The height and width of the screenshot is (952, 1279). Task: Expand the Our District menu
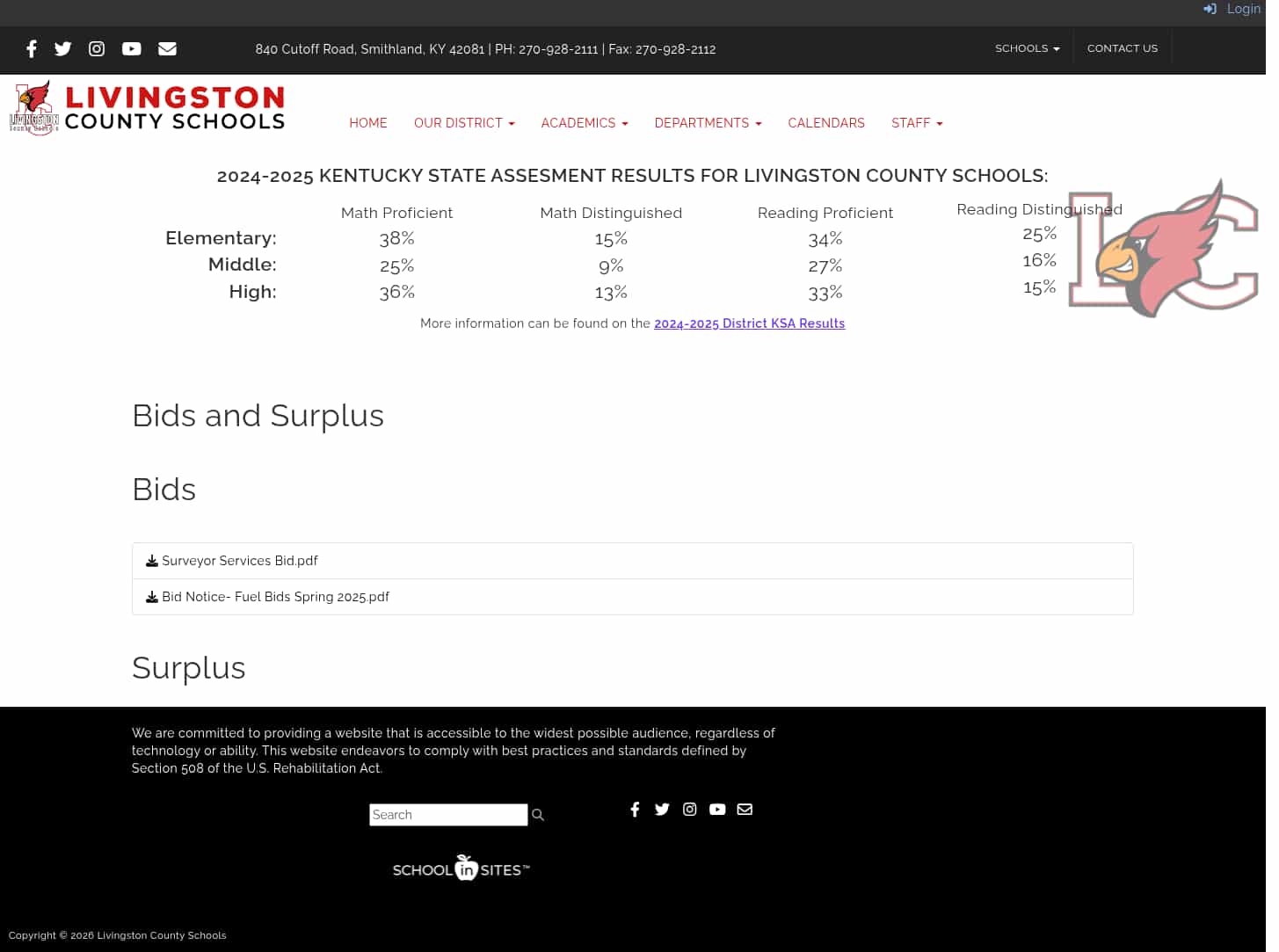[464, 123]
